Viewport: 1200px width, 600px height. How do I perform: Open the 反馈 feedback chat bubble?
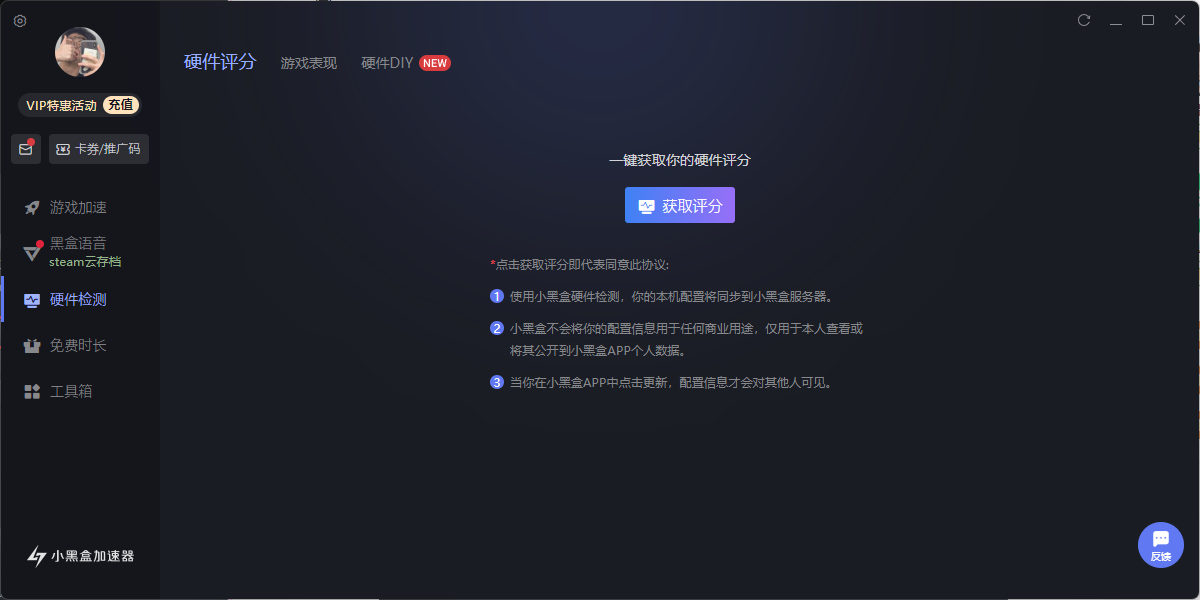(1160, 544)
